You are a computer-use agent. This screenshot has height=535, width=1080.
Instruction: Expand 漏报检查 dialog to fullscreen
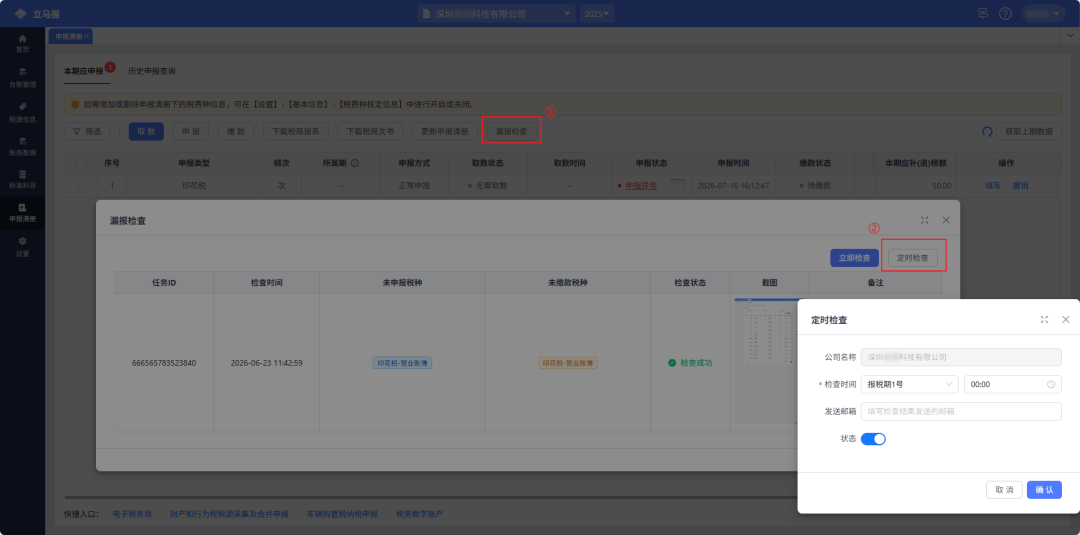pyautogui.click(x=924, y=220)
